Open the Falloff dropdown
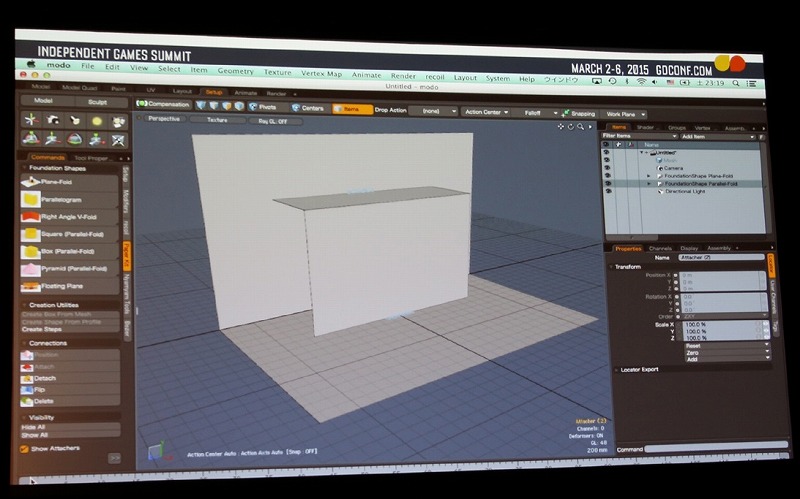 pyautogui.click(x=536, y=113)
